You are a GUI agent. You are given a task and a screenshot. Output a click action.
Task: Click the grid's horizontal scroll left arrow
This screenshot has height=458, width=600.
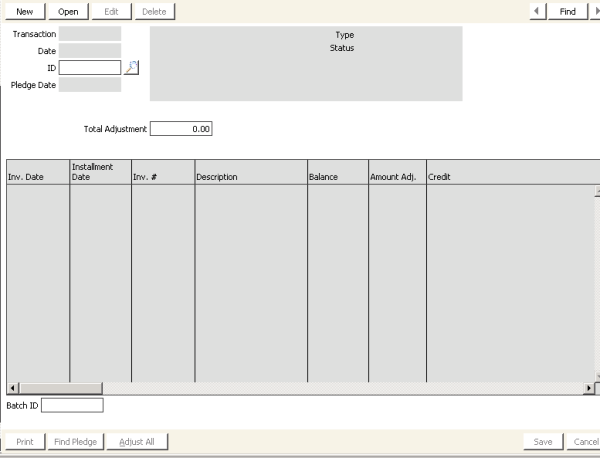point(12,388)
